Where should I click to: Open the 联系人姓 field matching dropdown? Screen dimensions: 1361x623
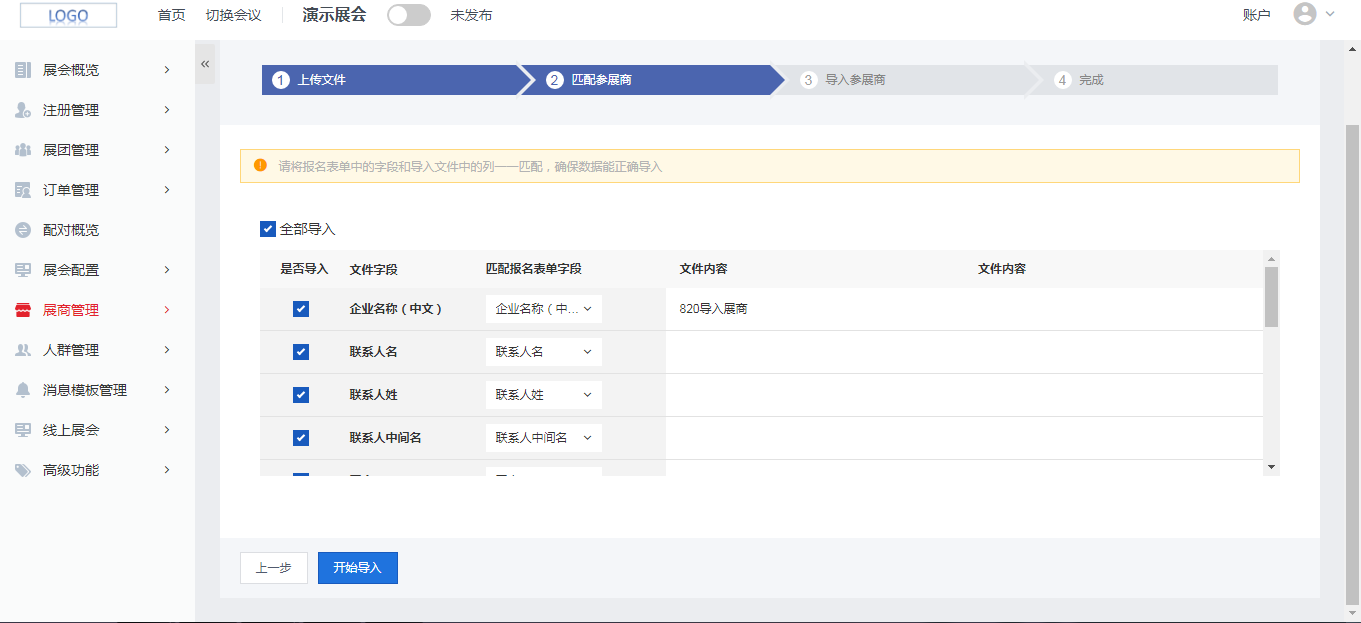(x=543, y=395)
